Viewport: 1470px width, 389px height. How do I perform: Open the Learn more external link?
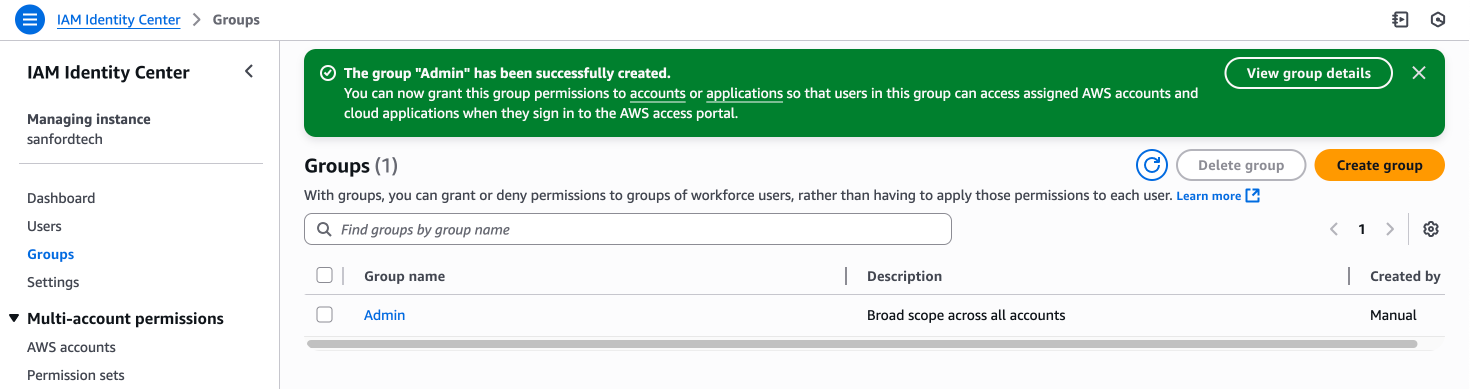tap(1218, 196)
